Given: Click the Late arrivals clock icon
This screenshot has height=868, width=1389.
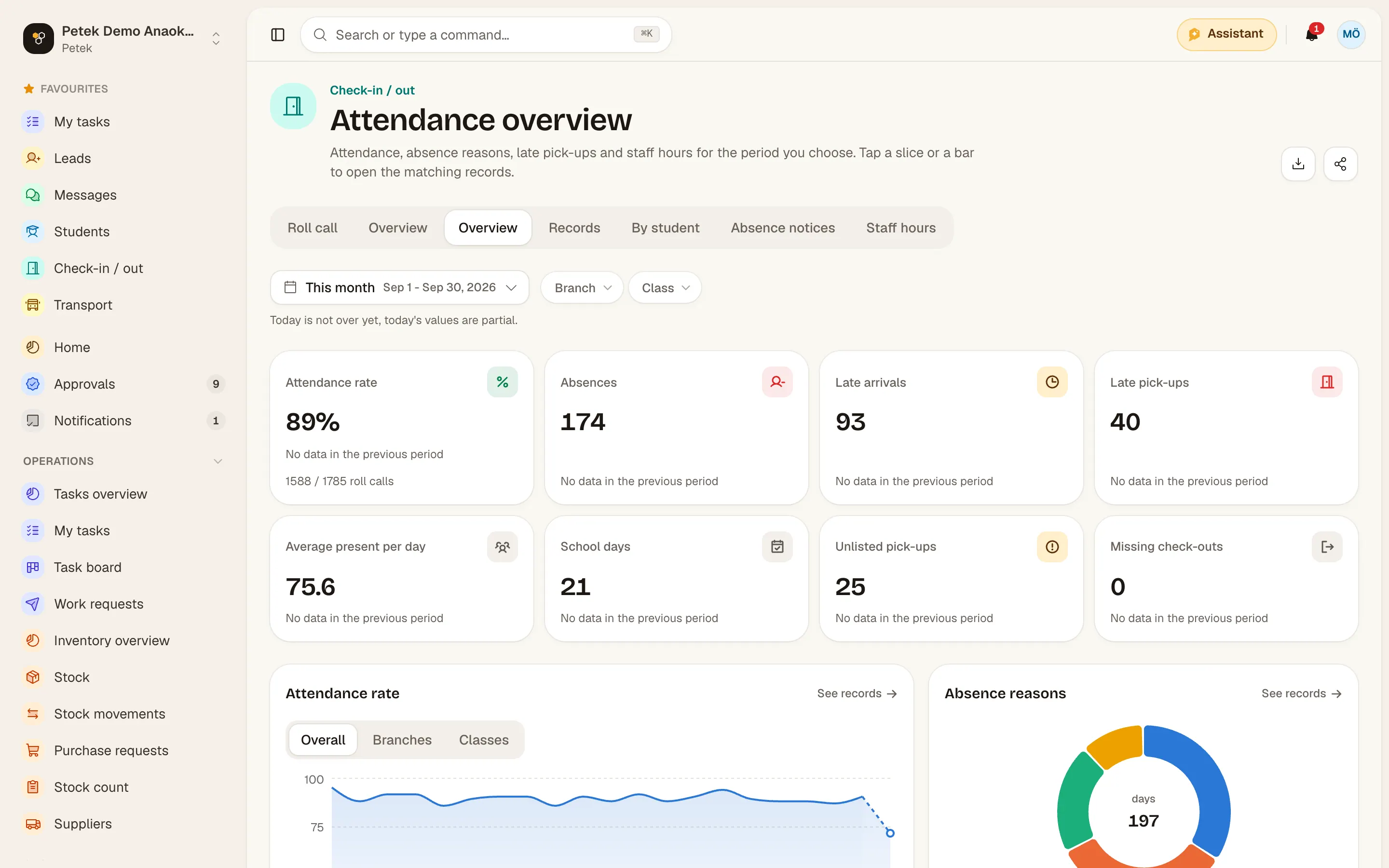Looking at the screenshot, I should coord(1052,382).
